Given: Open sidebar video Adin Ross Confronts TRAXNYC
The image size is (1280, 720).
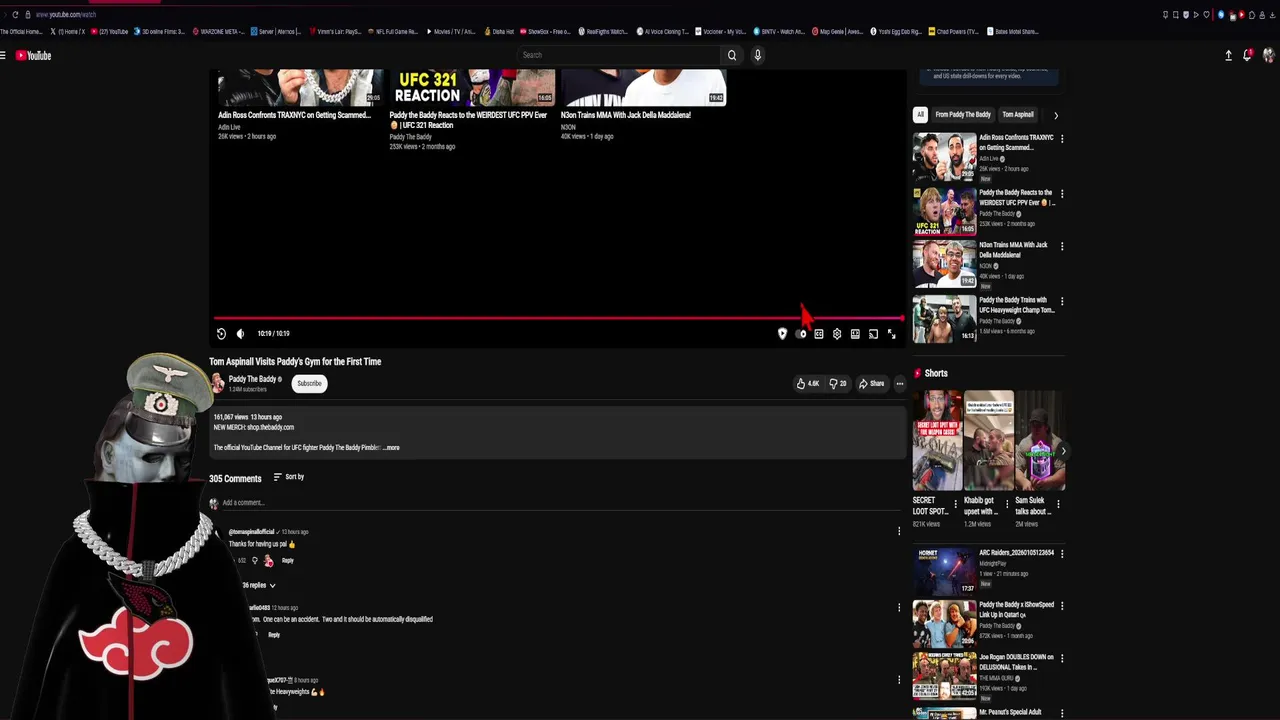Looking at the screenshot, I should [x=944, y=156].
